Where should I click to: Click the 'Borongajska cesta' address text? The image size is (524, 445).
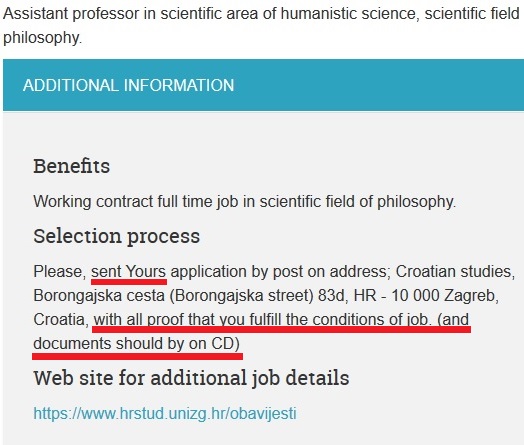point(99,295)
